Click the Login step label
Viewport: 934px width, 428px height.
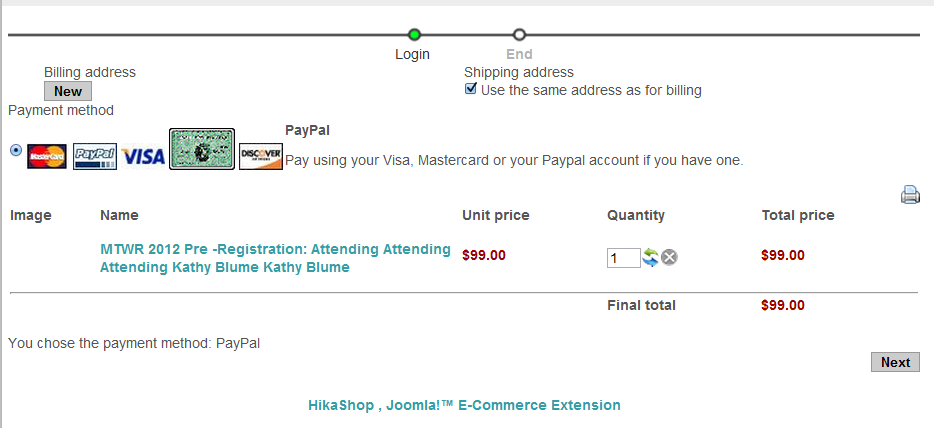(412, 54)
